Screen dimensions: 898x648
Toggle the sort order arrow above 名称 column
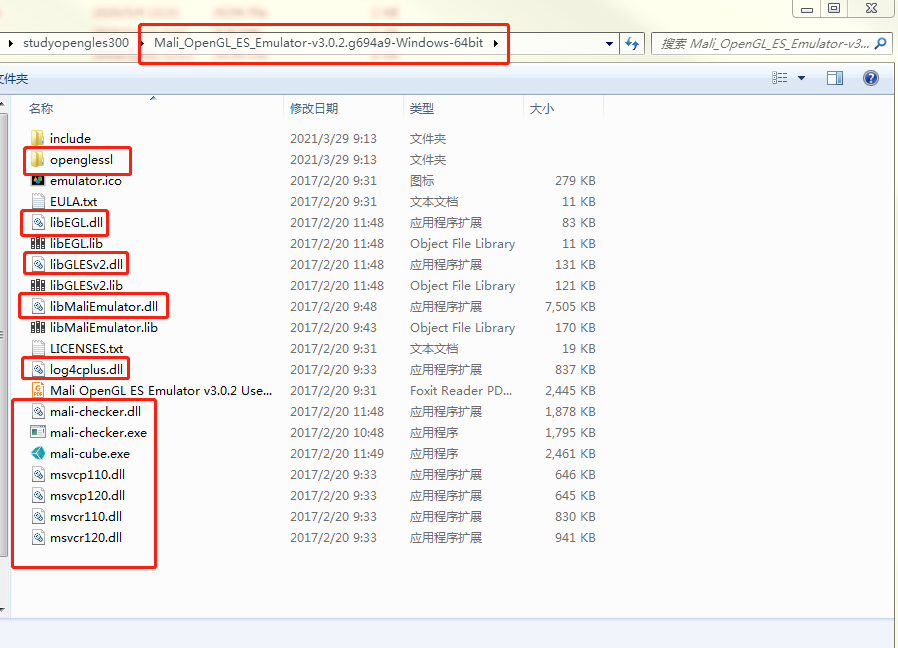(x=152, y=97)
